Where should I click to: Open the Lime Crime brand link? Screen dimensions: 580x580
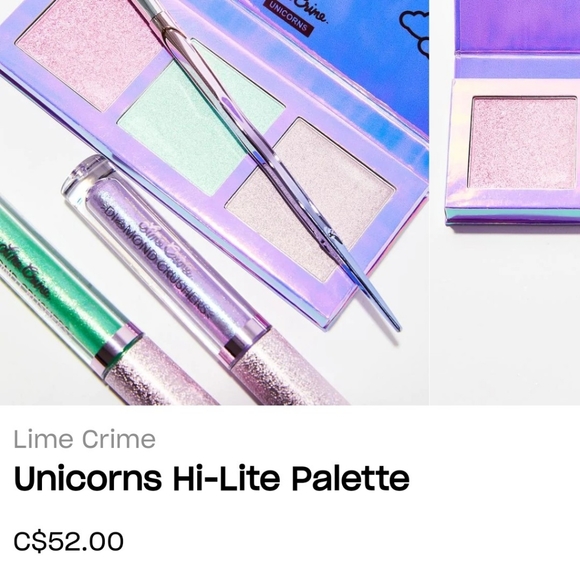pyautogui.click(x=84, y=439)
